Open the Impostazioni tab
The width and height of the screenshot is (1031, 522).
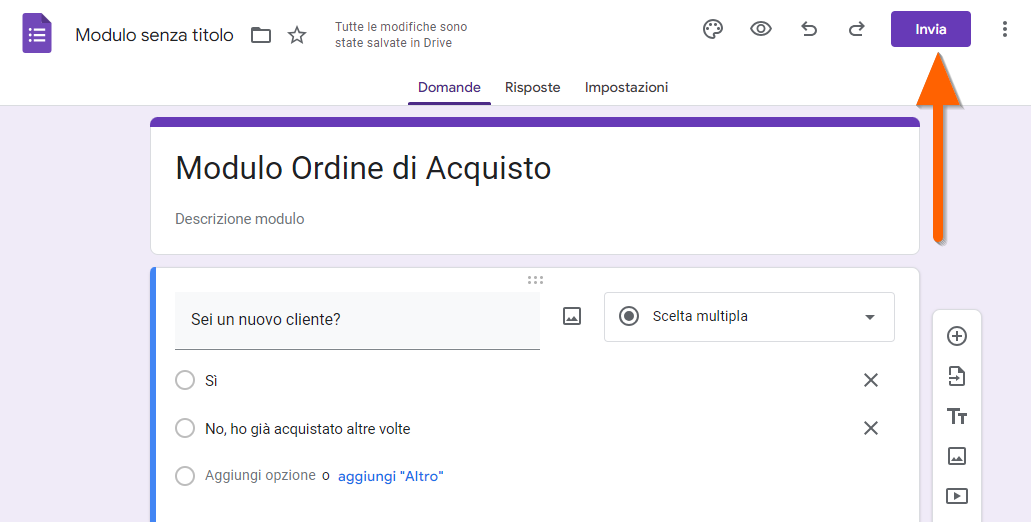626,87
